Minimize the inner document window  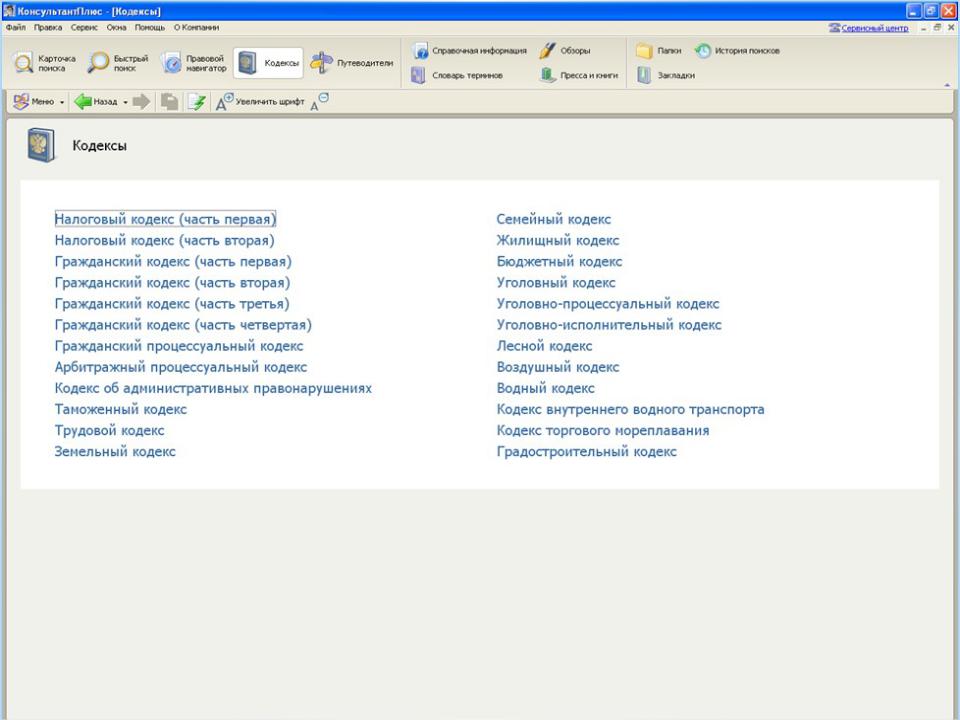(924, 28)
